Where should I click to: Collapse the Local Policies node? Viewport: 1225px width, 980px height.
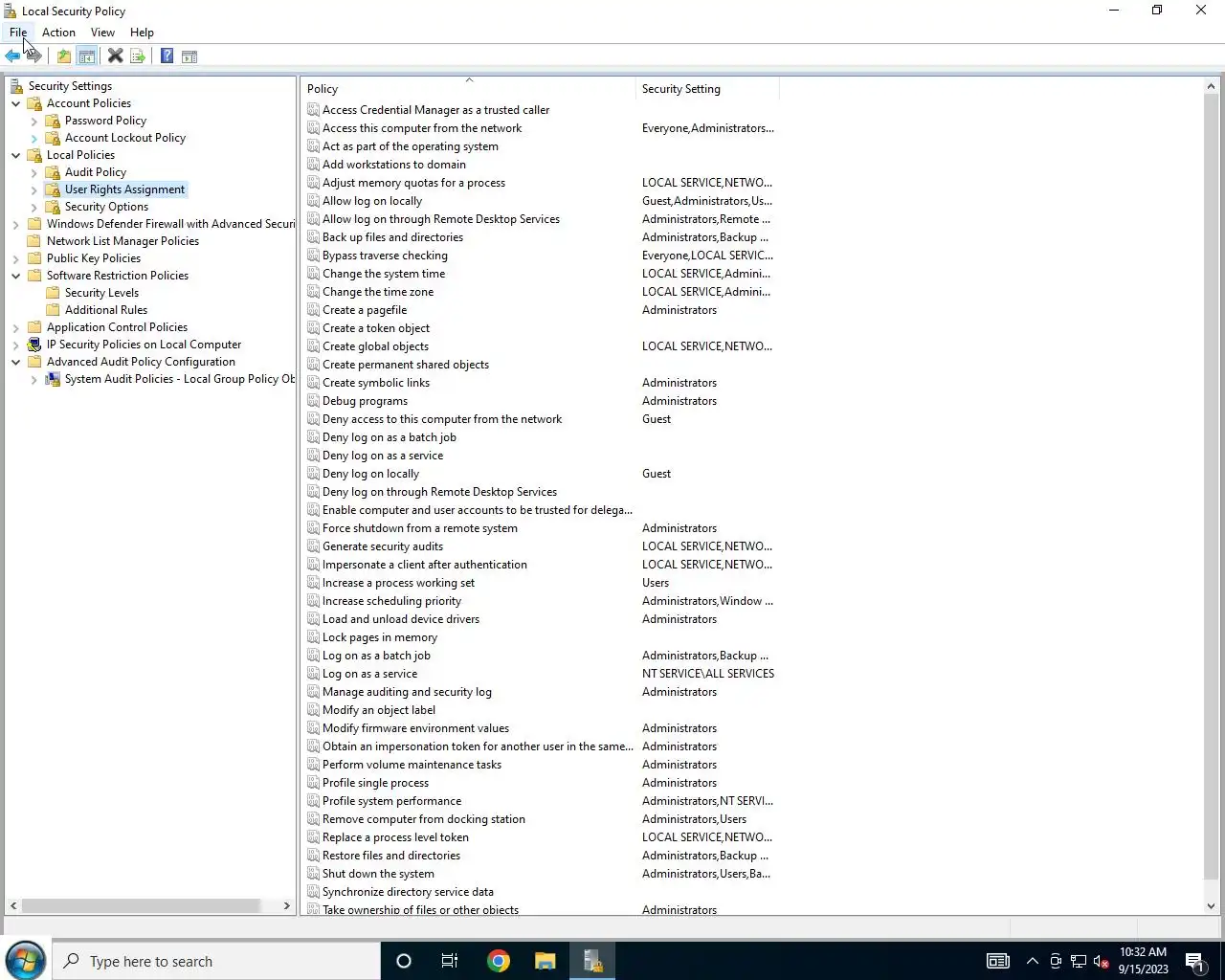pyautogui.click(x=16, y=155)
